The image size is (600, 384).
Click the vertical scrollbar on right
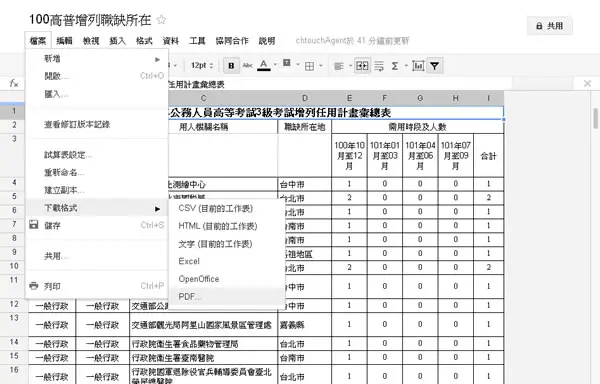pyautogui.click(x=595, y=119)
